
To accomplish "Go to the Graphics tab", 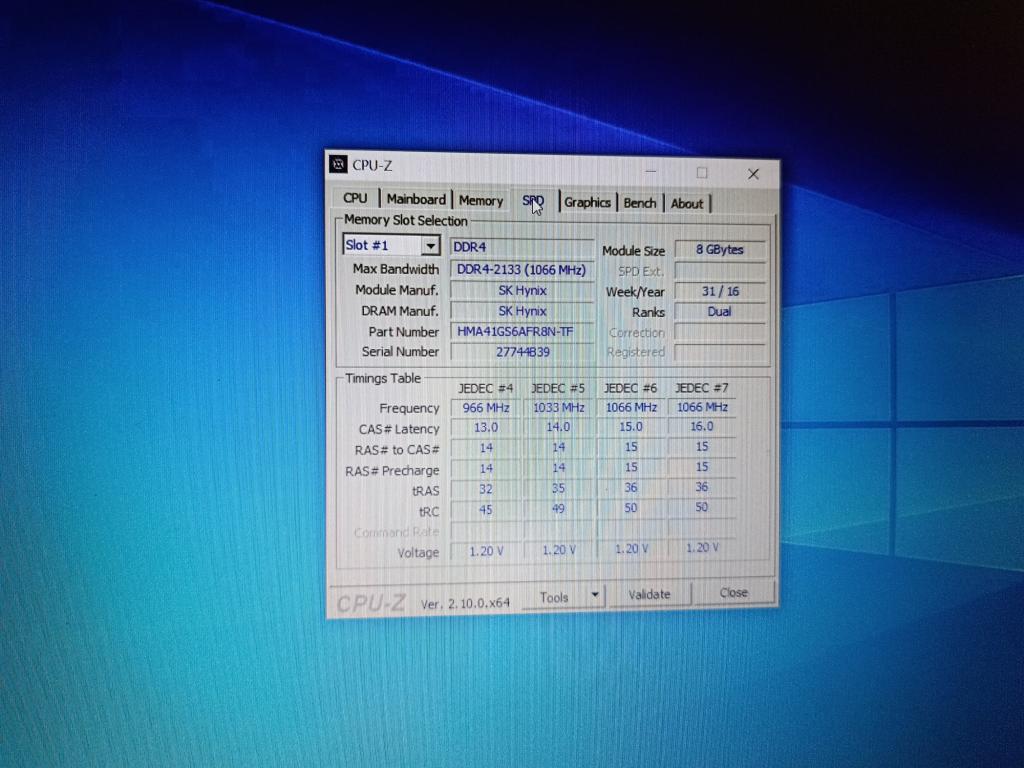I will point(587,203).
